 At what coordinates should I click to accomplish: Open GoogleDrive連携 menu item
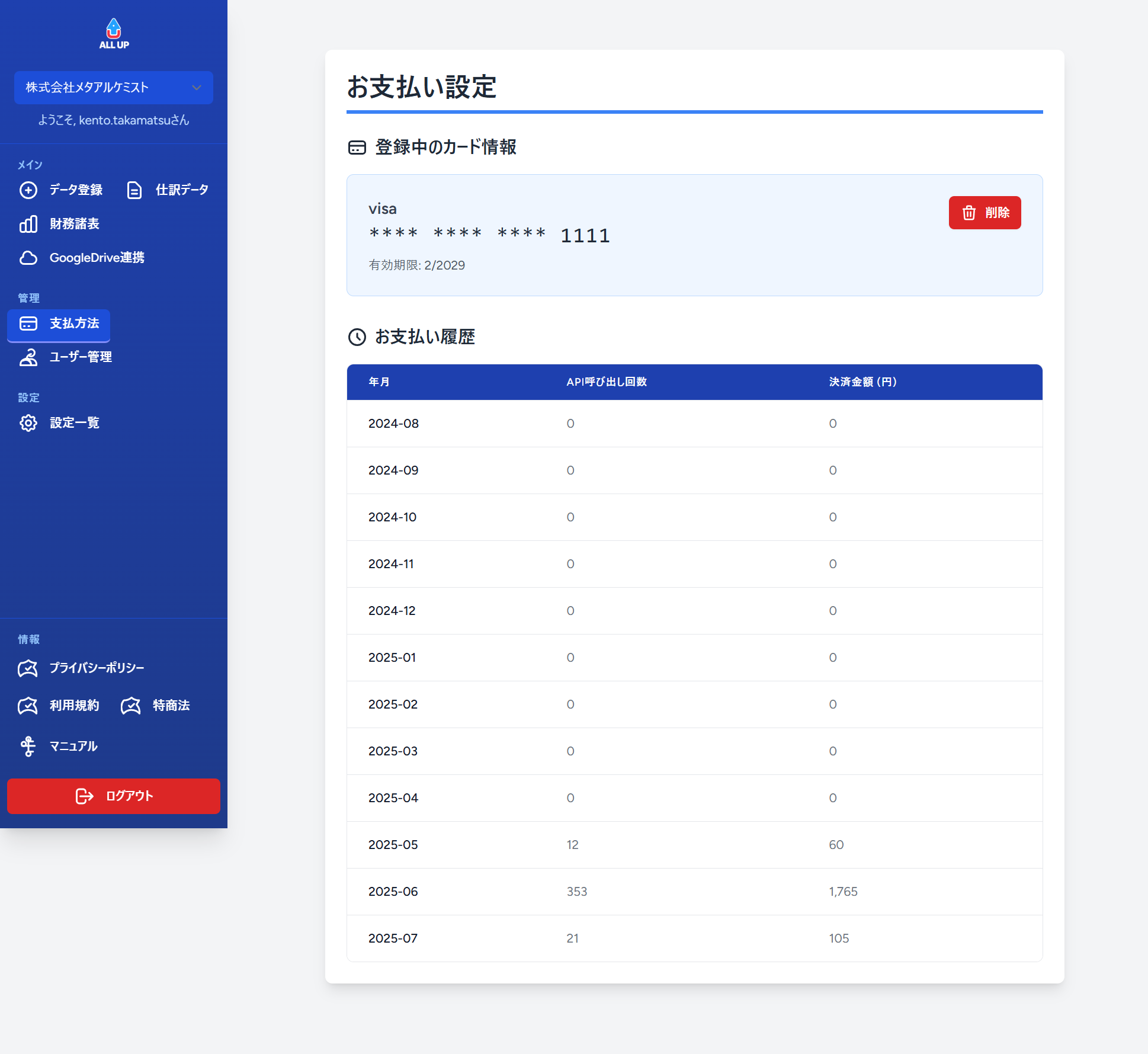click(82, 258)
